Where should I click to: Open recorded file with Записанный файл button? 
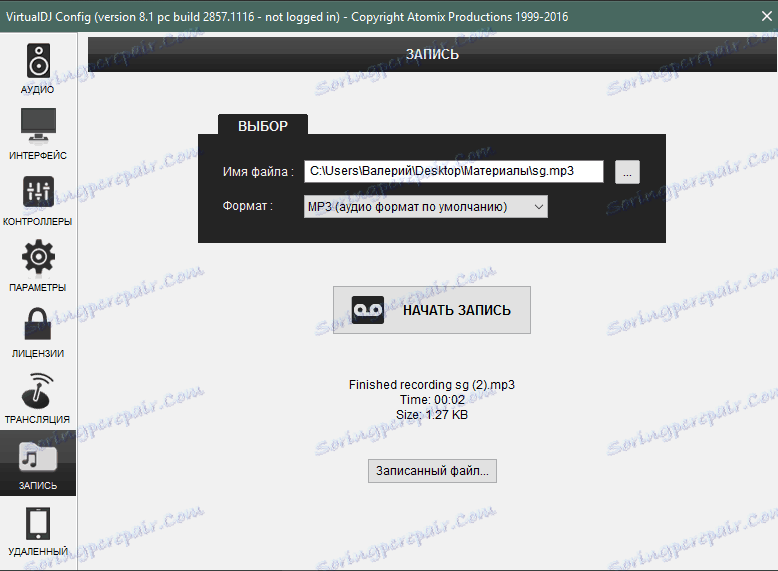(432, 471)
